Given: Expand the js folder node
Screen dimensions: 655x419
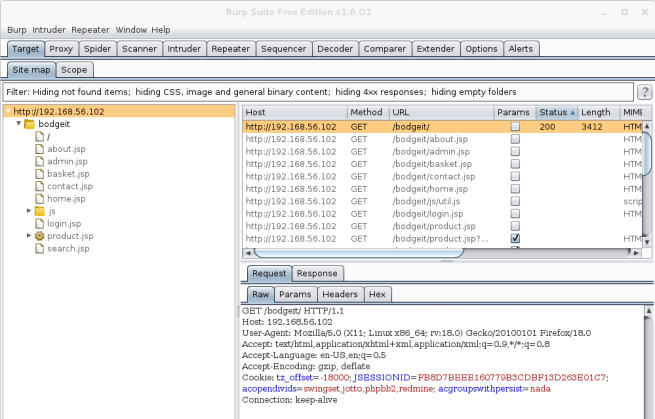Looking at the screenshot, I should [29, 211].
